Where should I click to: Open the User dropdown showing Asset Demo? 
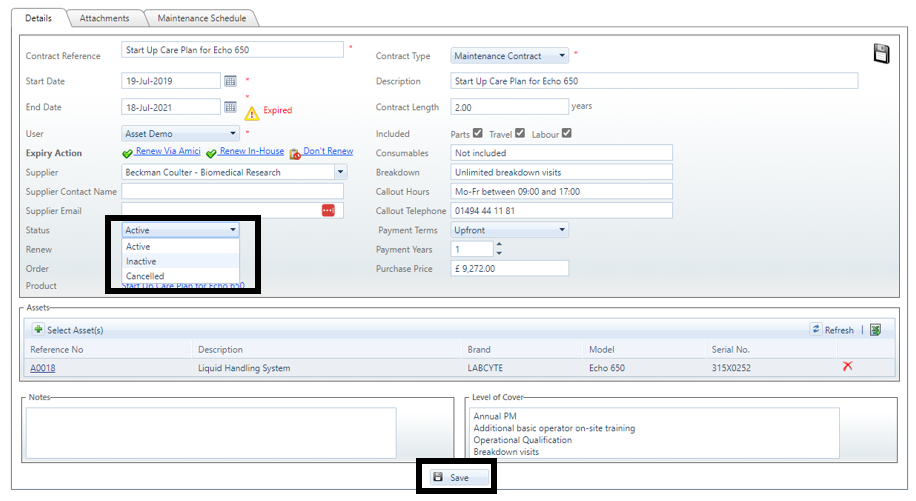(181, 133)
